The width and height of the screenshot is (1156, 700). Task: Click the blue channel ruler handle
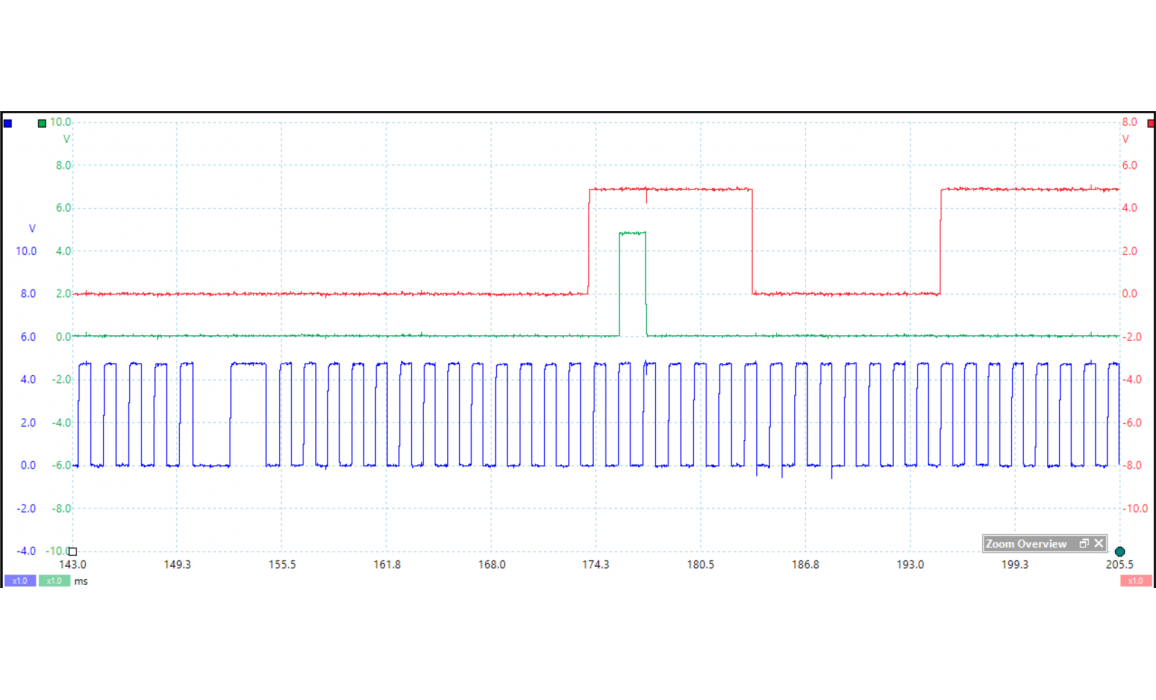(8, 123)
